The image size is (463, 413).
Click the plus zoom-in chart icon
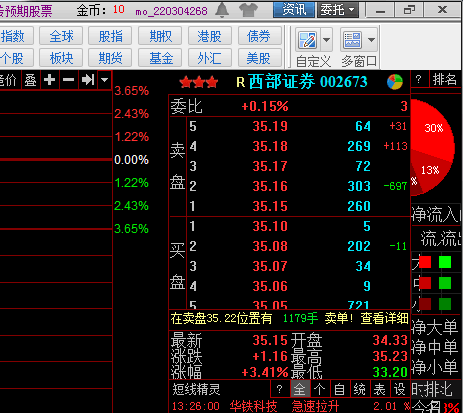click(x=50, y=80)
